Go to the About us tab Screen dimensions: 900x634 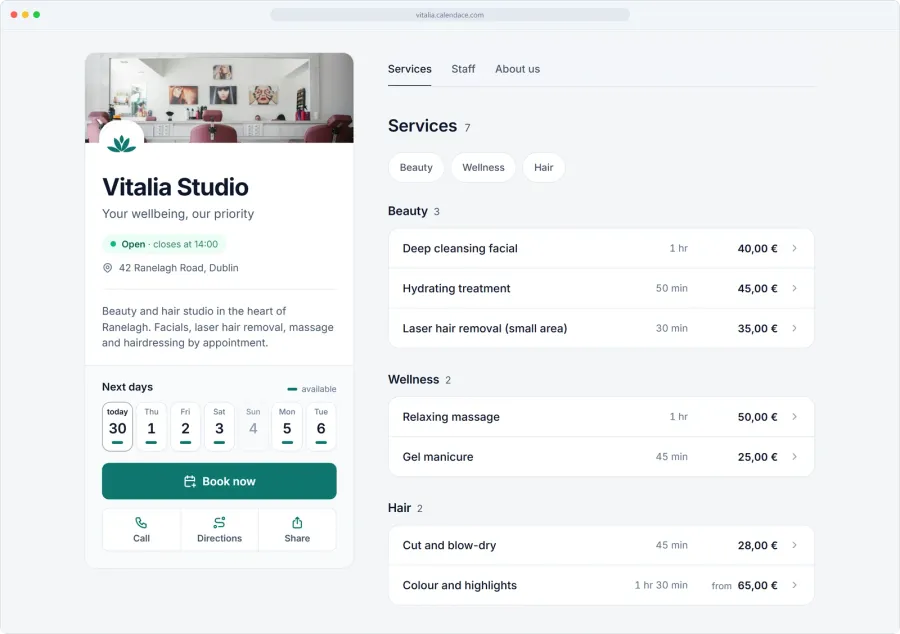(x=517, y=69)
